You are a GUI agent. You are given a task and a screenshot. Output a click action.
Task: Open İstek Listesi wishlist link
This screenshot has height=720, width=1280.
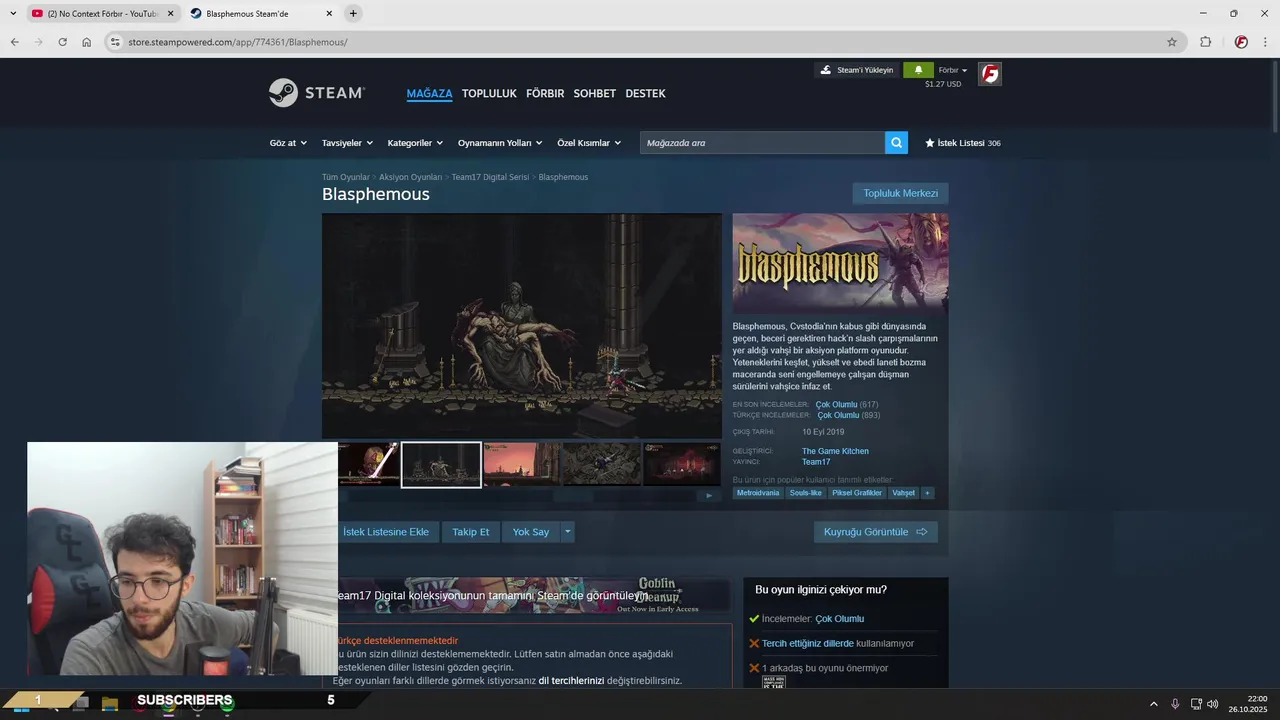(963, 143)
